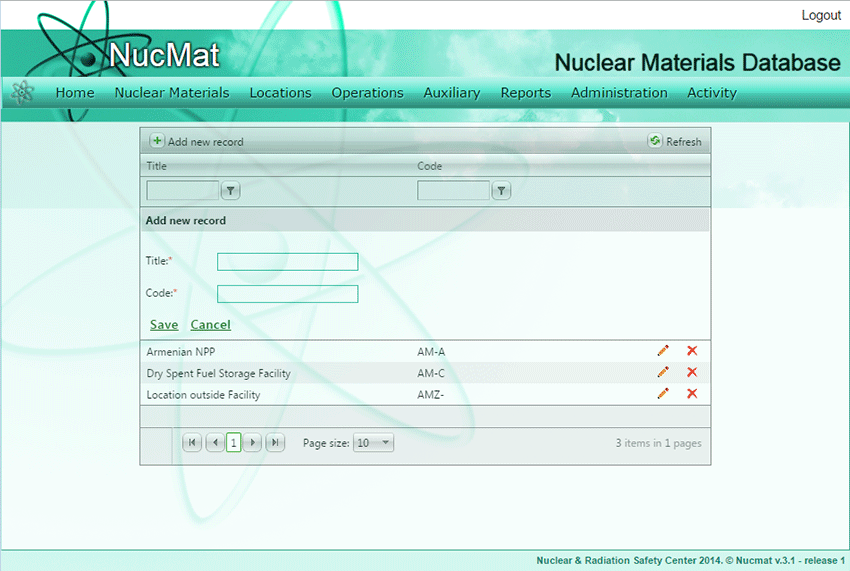Delete the Armenian NPP record
The image size is (850, 571).
(x=692, y=351)
